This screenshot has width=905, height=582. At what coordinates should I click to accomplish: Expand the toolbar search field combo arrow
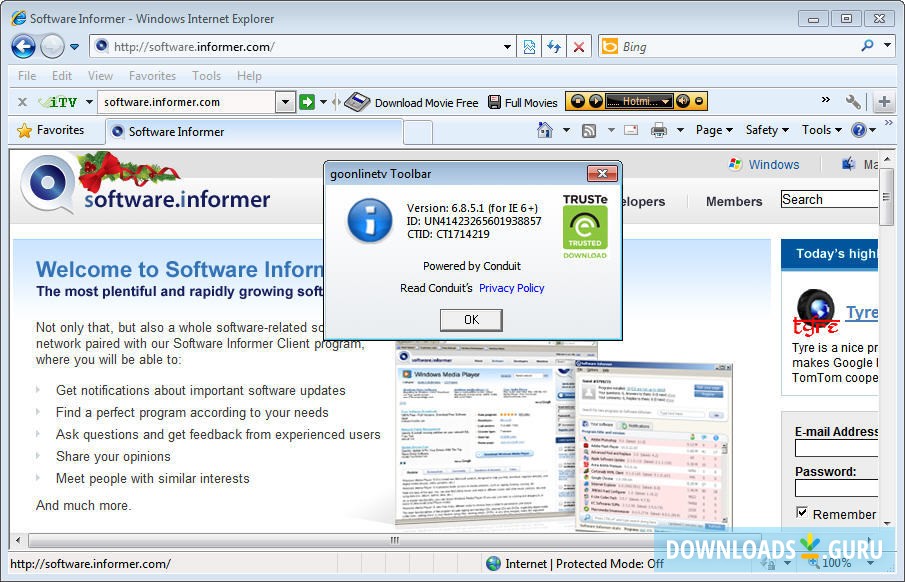[x=285, y=102]
